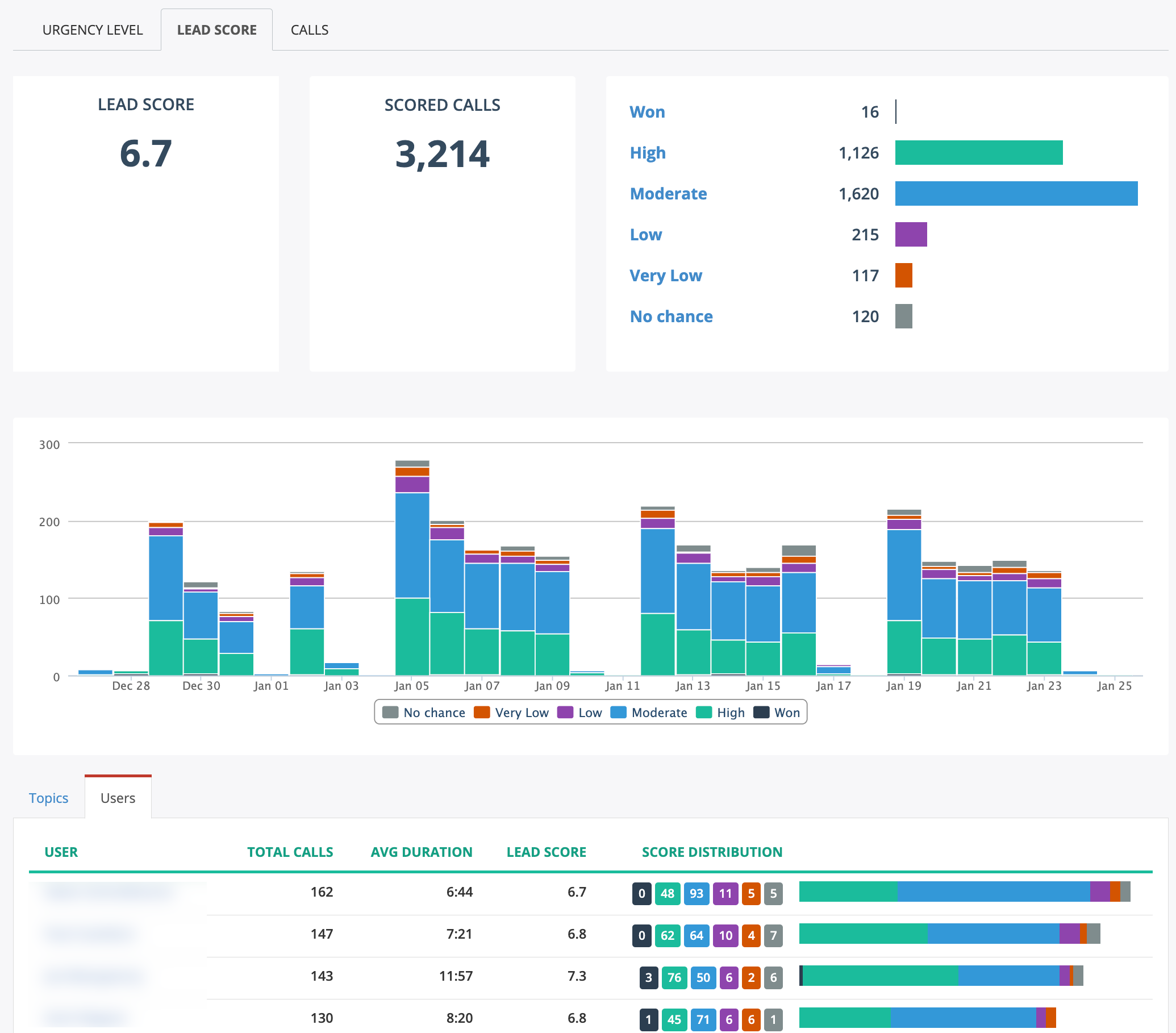Open the Topics tab
The height and width of the screenshot is (1033, 1176).
click(x=48, y=798)
